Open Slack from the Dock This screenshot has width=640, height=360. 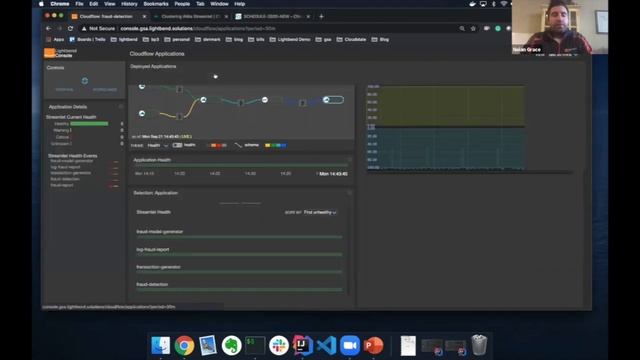point(279,345)
